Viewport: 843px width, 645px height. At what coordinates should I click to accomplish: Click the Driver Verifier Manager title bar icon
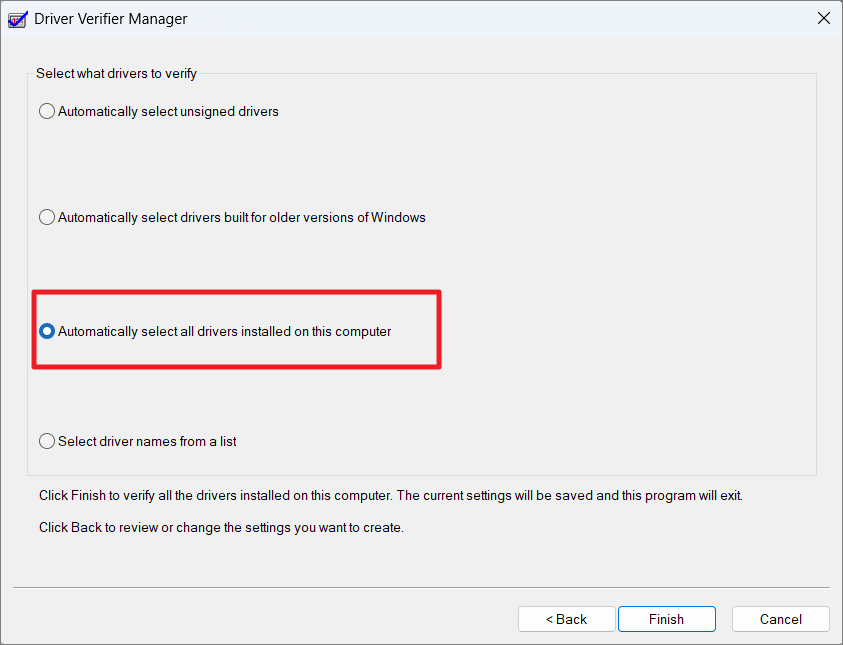pyautogui.click(x=17, y=19)
